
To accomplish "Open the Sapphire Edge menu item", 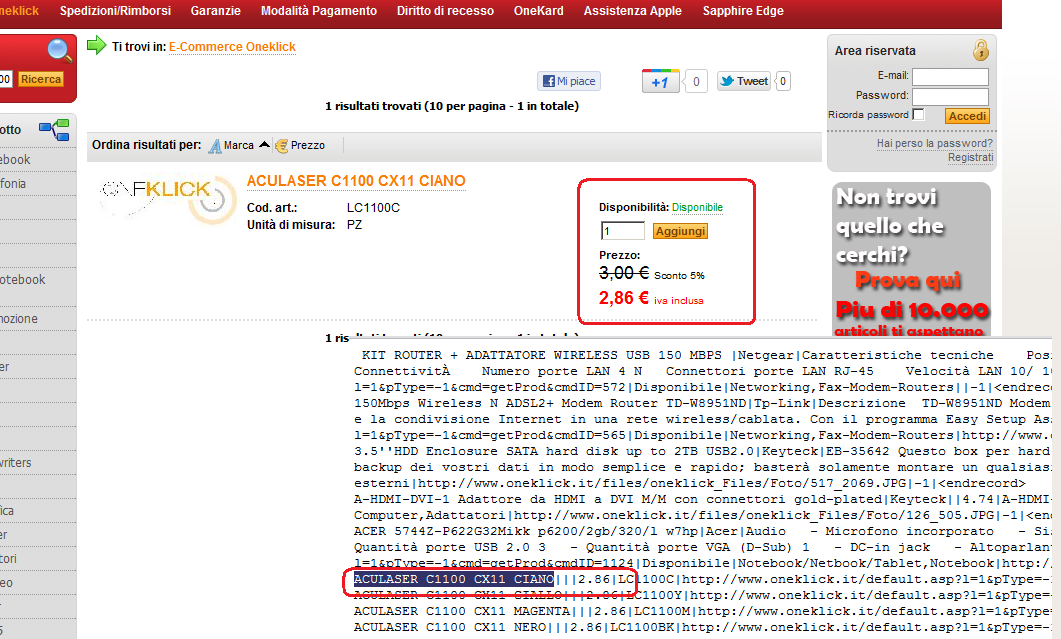I will 743,11.
